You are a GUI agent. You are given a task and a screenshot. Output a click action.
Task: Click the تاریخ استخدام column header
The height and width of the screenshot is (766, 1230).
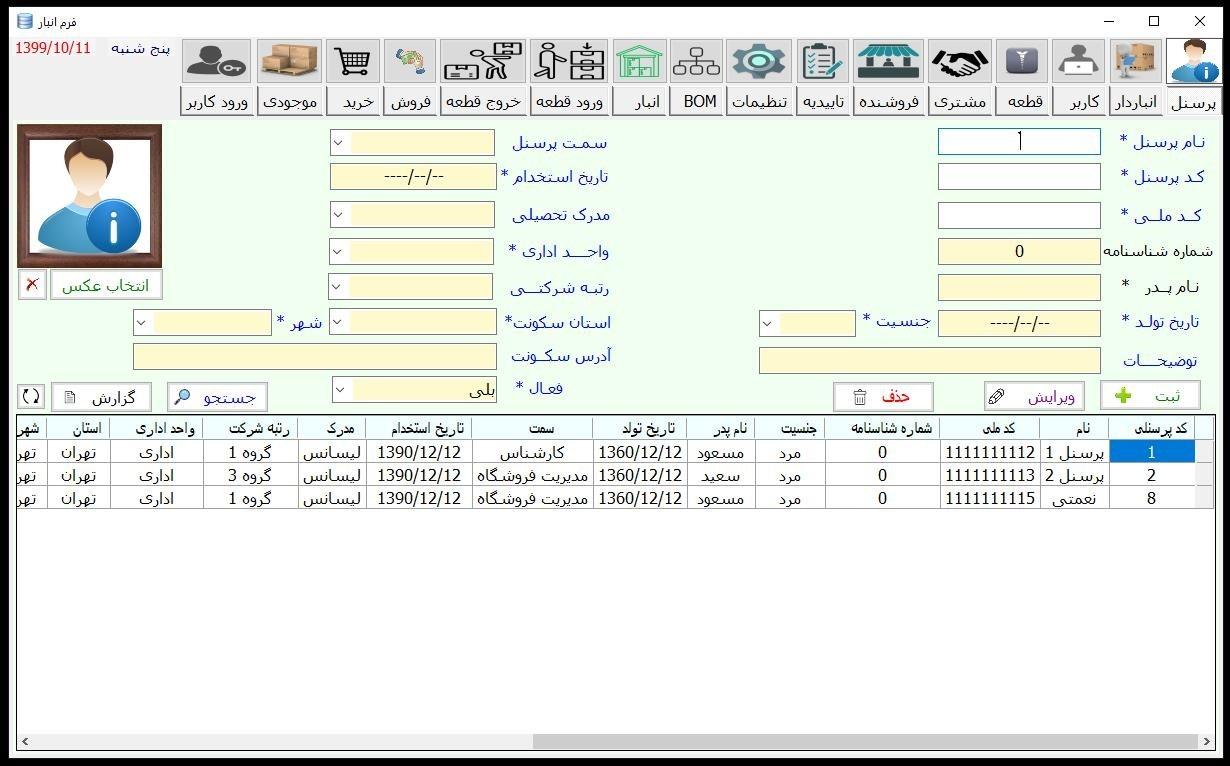pyautogui.click(x=419, y=428)
